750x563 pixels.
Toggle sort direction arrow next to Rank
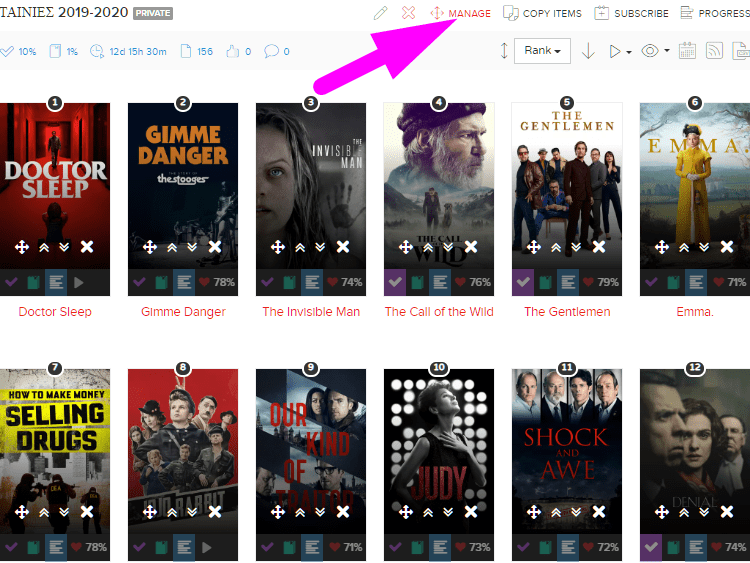tap(588, 51)
